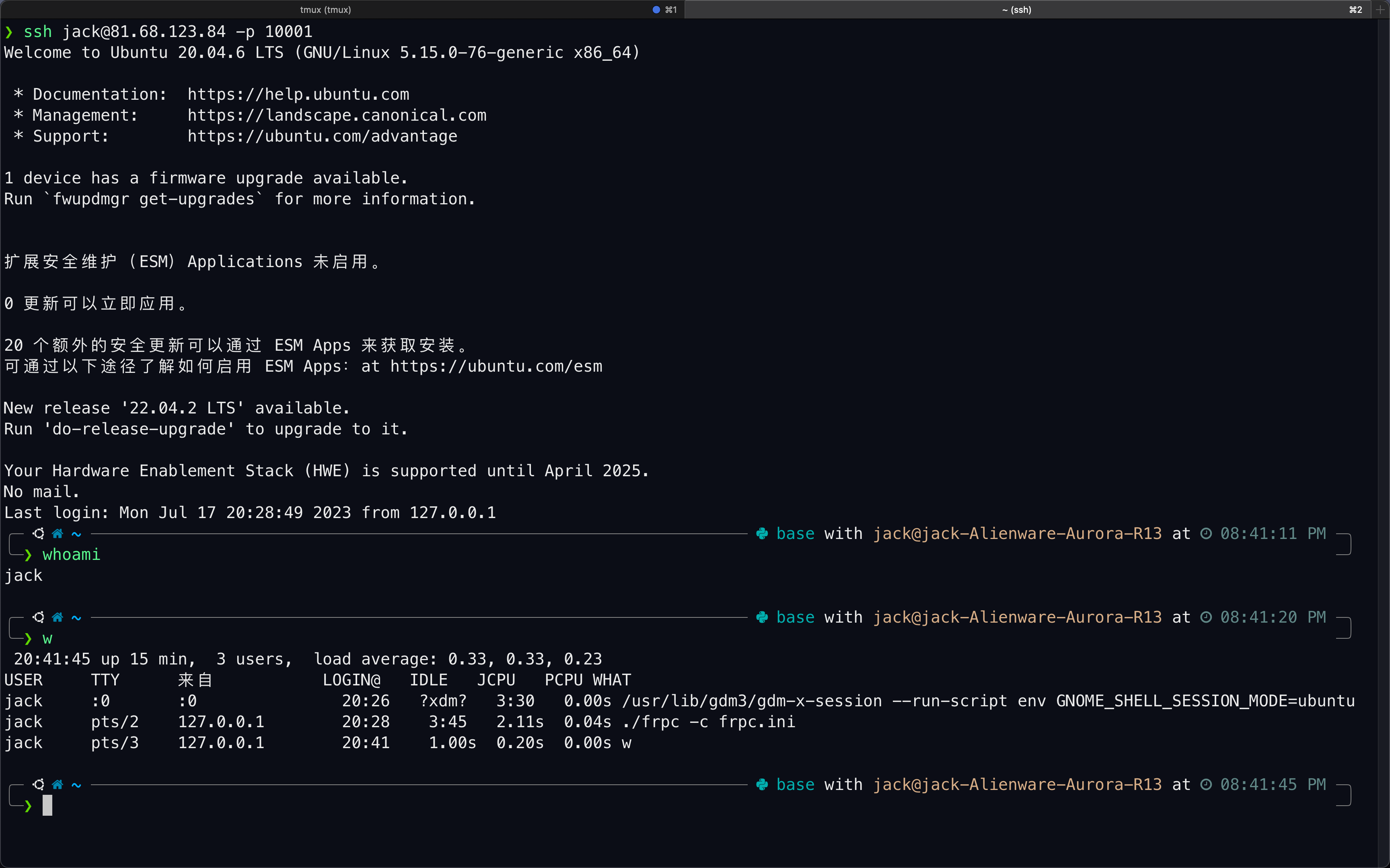Click the python icon before base at 08:41:11
The height and width of the screenshot is (868, 1390).
762,533
